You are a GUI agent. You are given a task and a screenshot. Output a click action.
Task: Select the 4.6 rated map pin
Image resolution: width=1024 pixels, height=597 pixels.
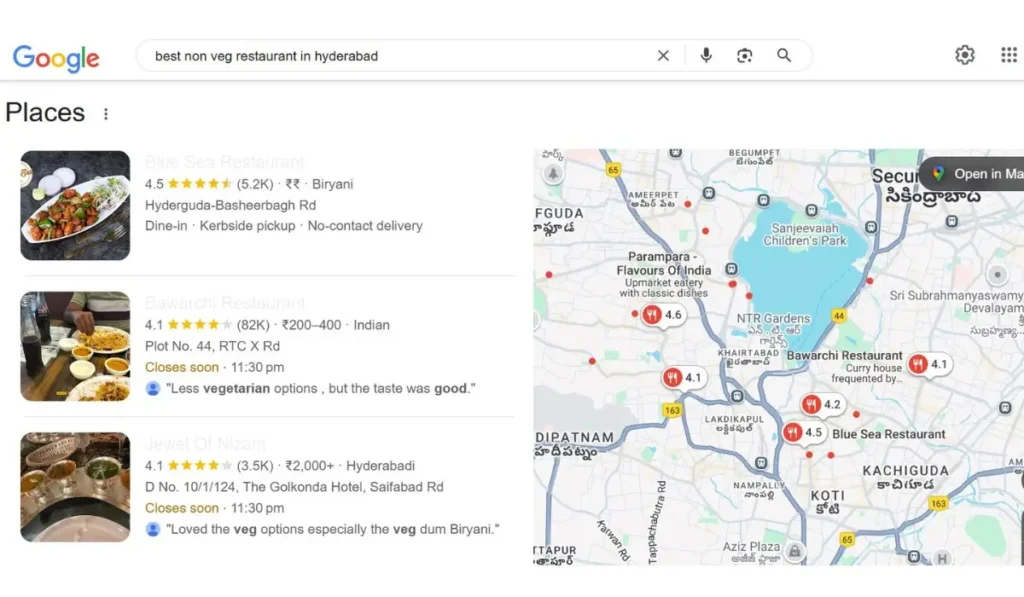[663, 315]
